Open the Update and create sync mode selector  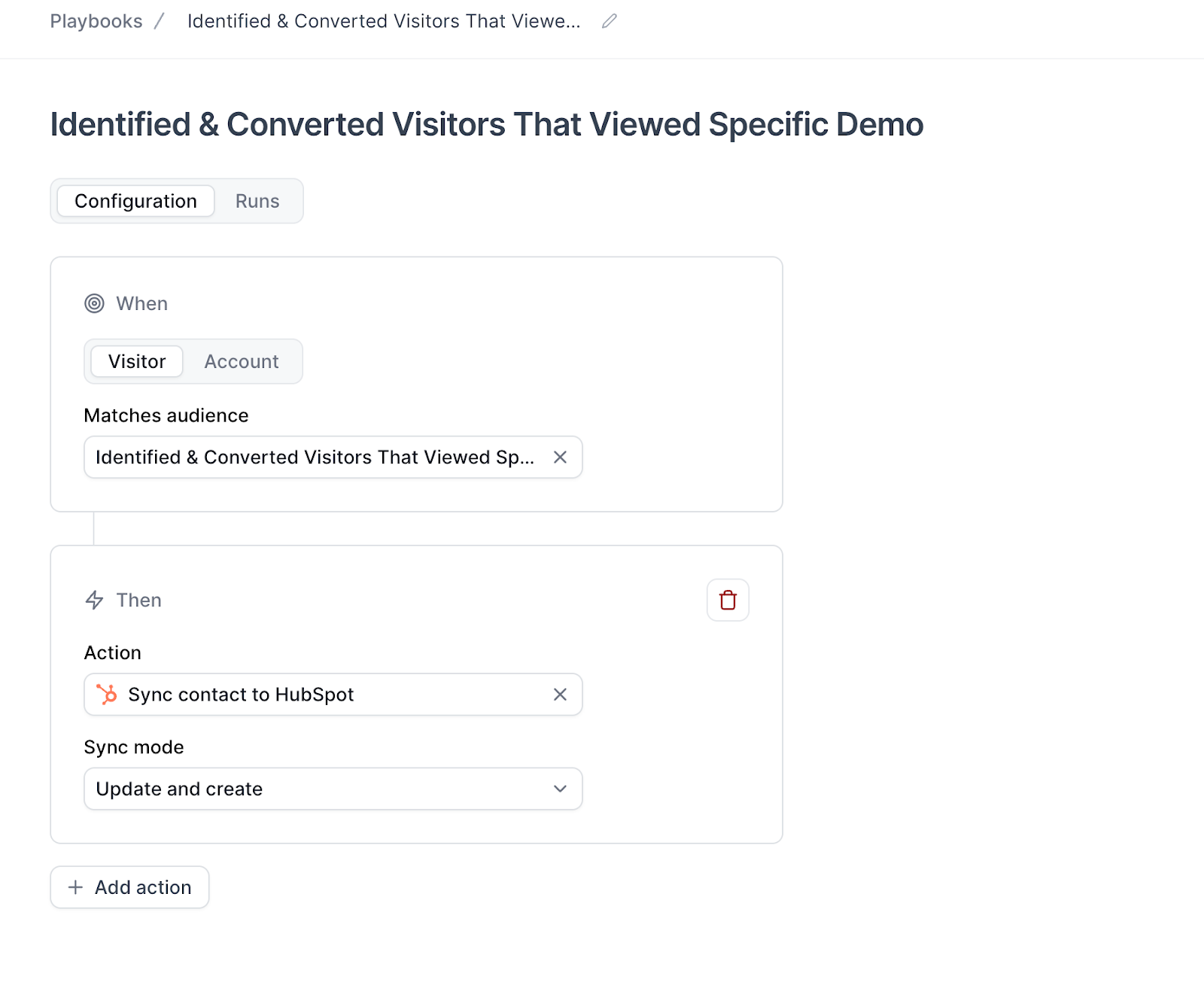click(316, 789)
